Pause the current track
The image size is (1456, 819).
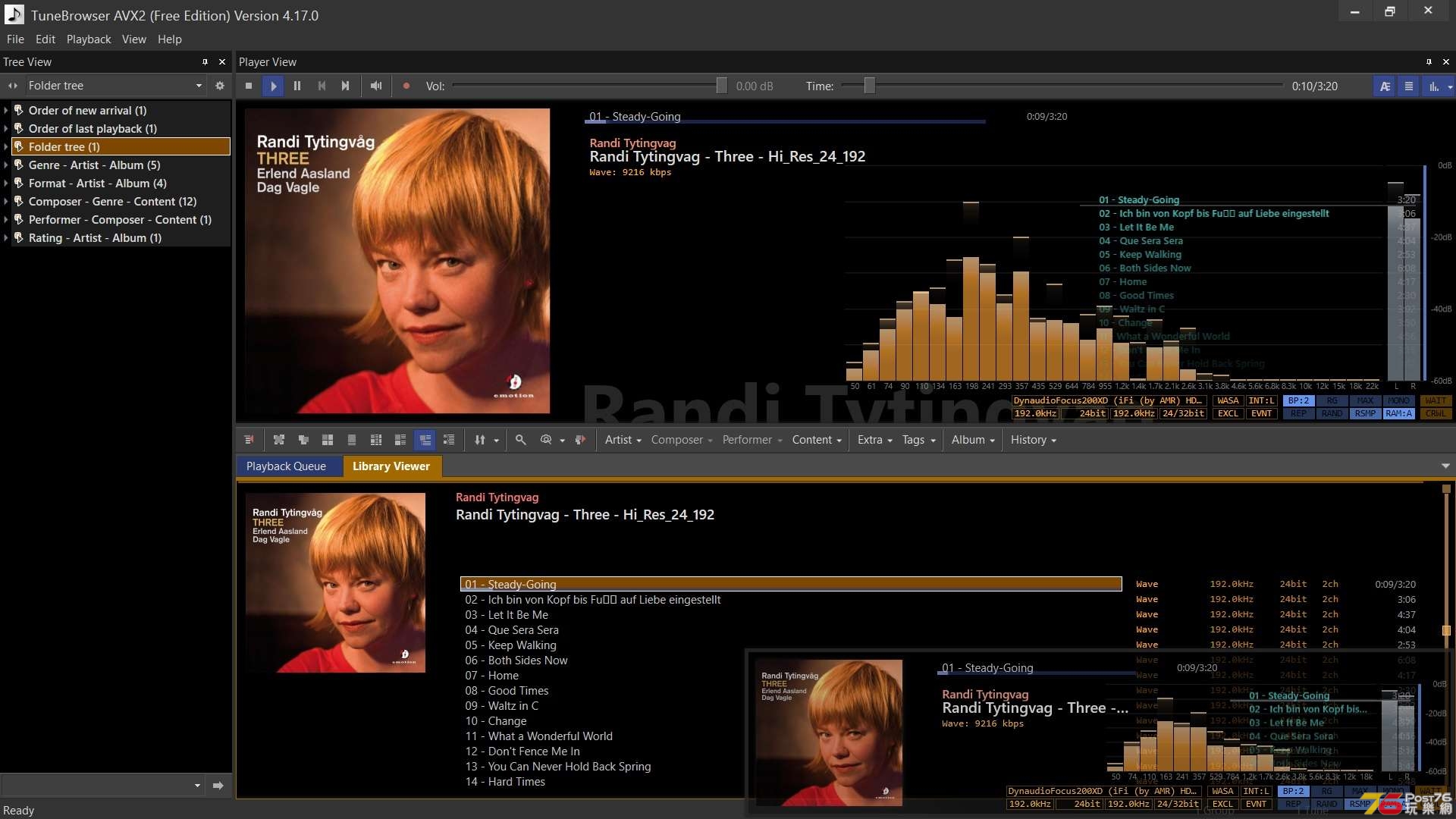pyautogui.click(x=297, y=86)
